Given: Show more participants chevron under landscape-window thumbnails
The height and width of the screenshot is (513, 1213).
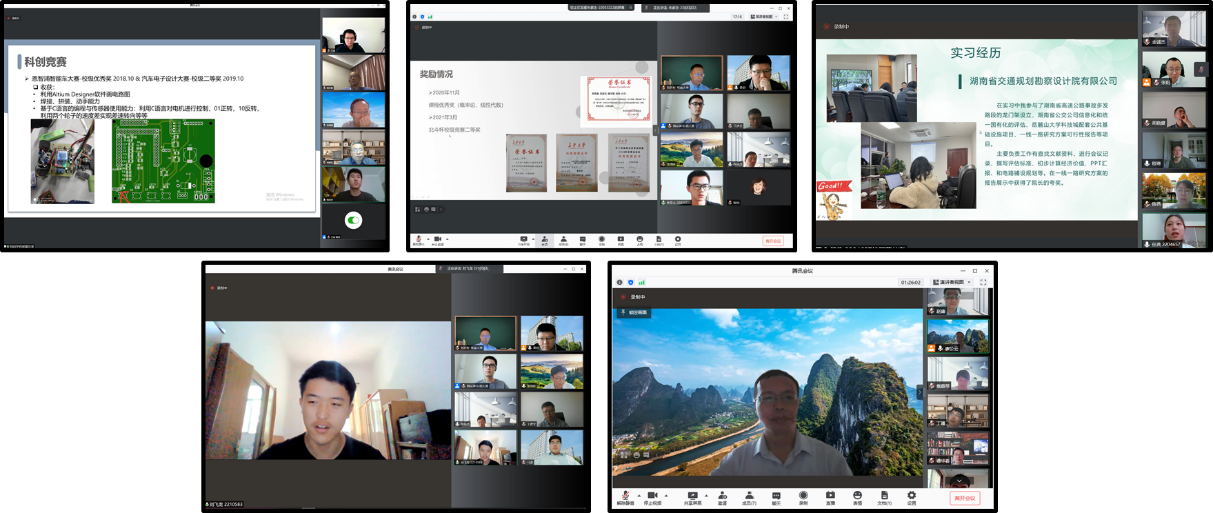Looking at the screenshot, I should 959,481.
